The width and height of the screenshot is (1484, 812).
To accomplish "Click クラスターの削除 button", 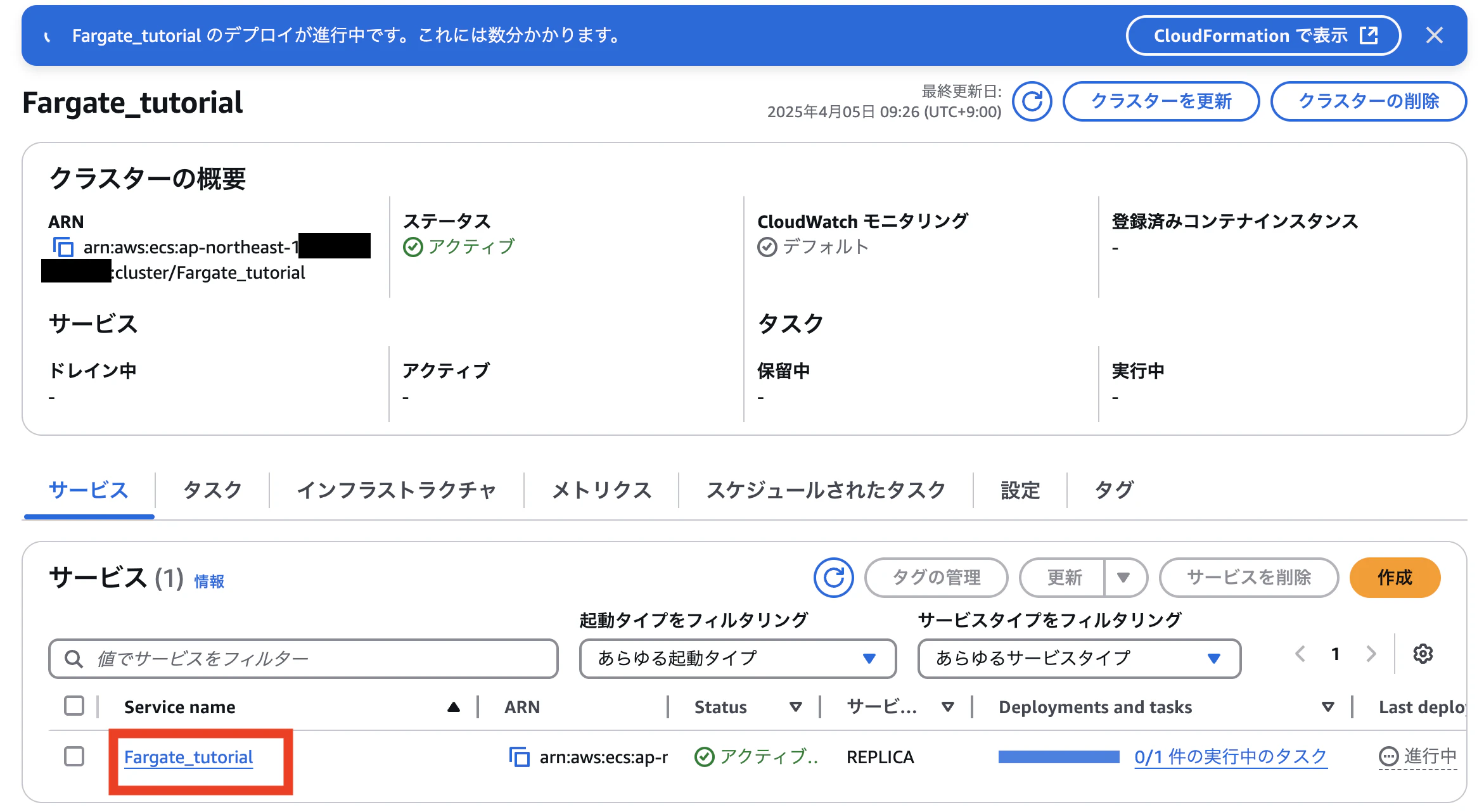I will (x=1369, y=101).
